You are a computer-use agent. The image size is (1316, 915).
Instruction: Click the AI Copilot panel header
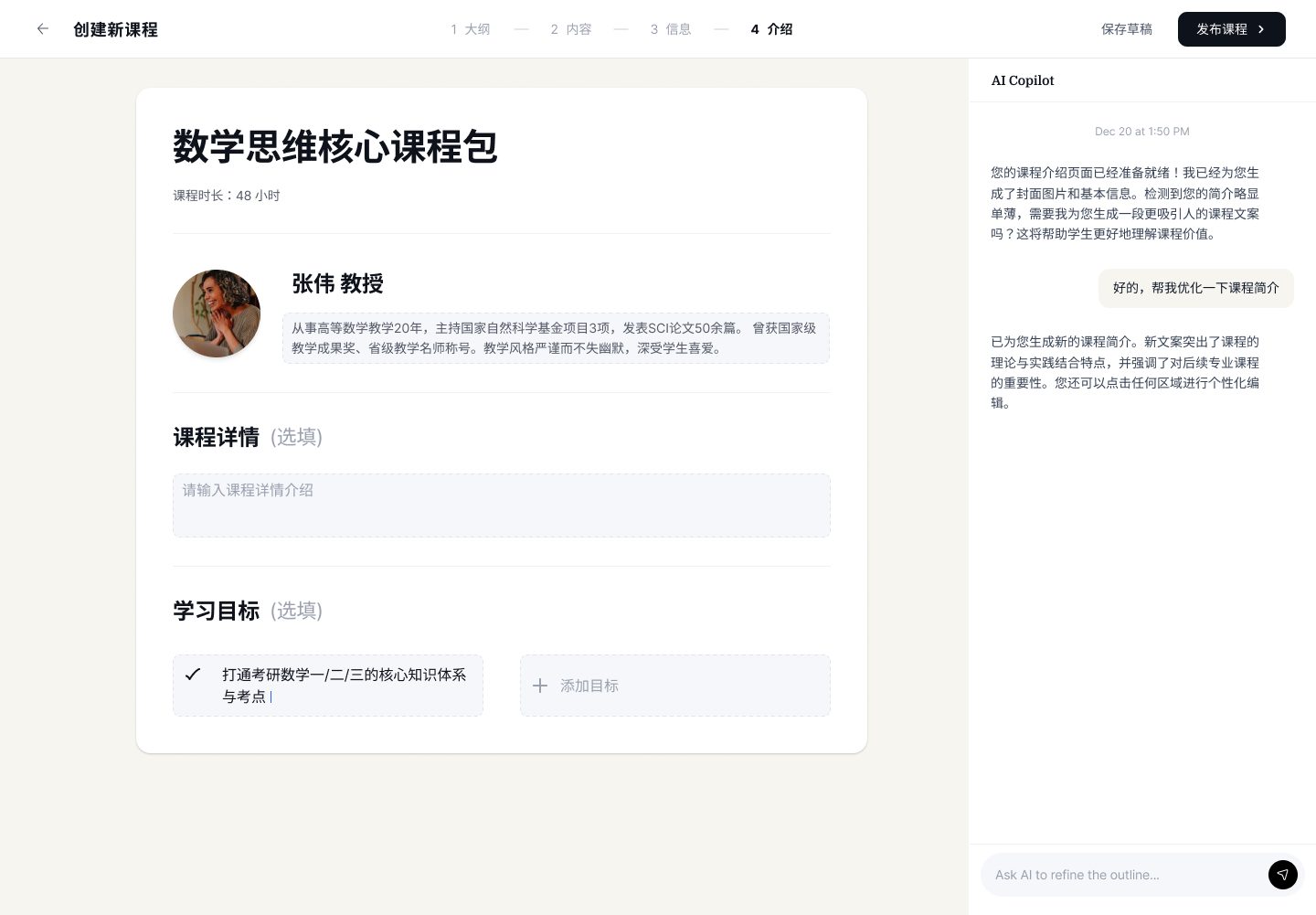(1023, 80)
